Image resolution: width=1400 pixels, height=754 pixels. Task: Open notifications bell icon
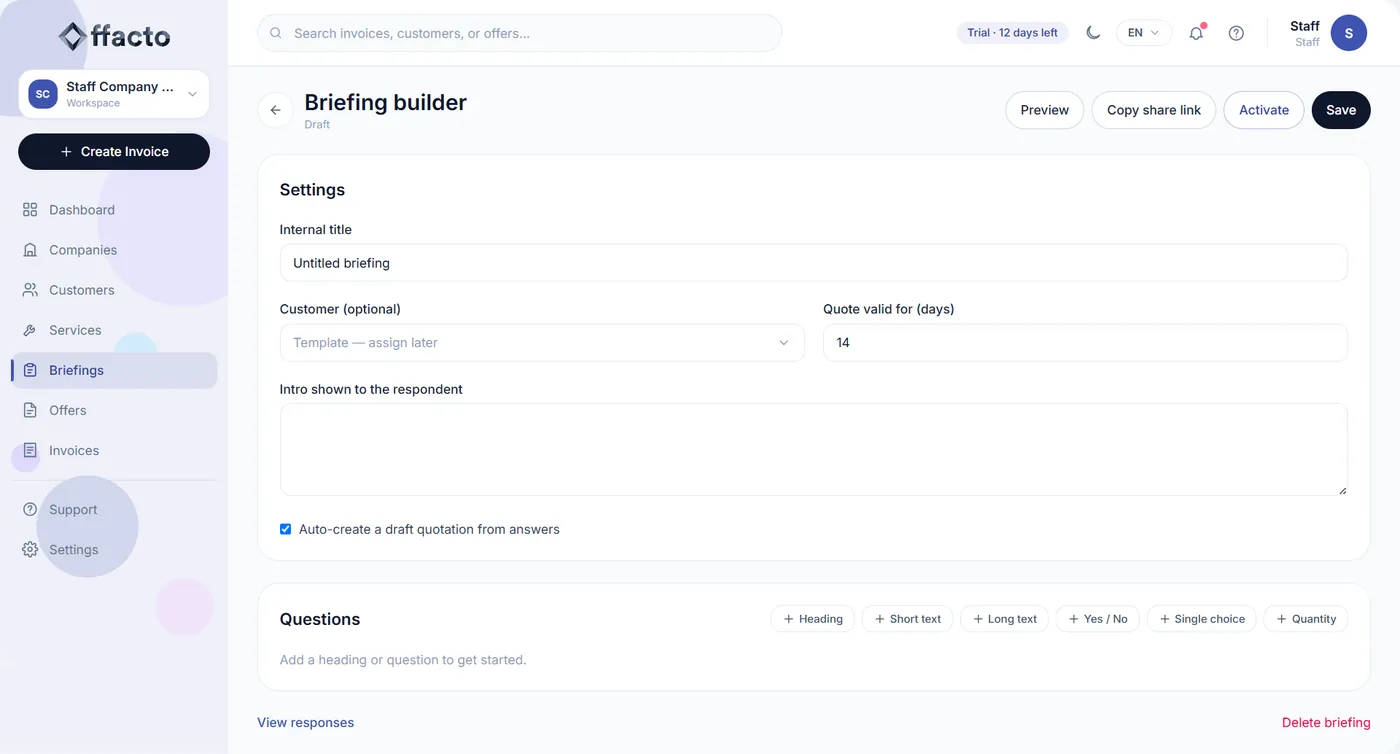tap(1196, 33)
